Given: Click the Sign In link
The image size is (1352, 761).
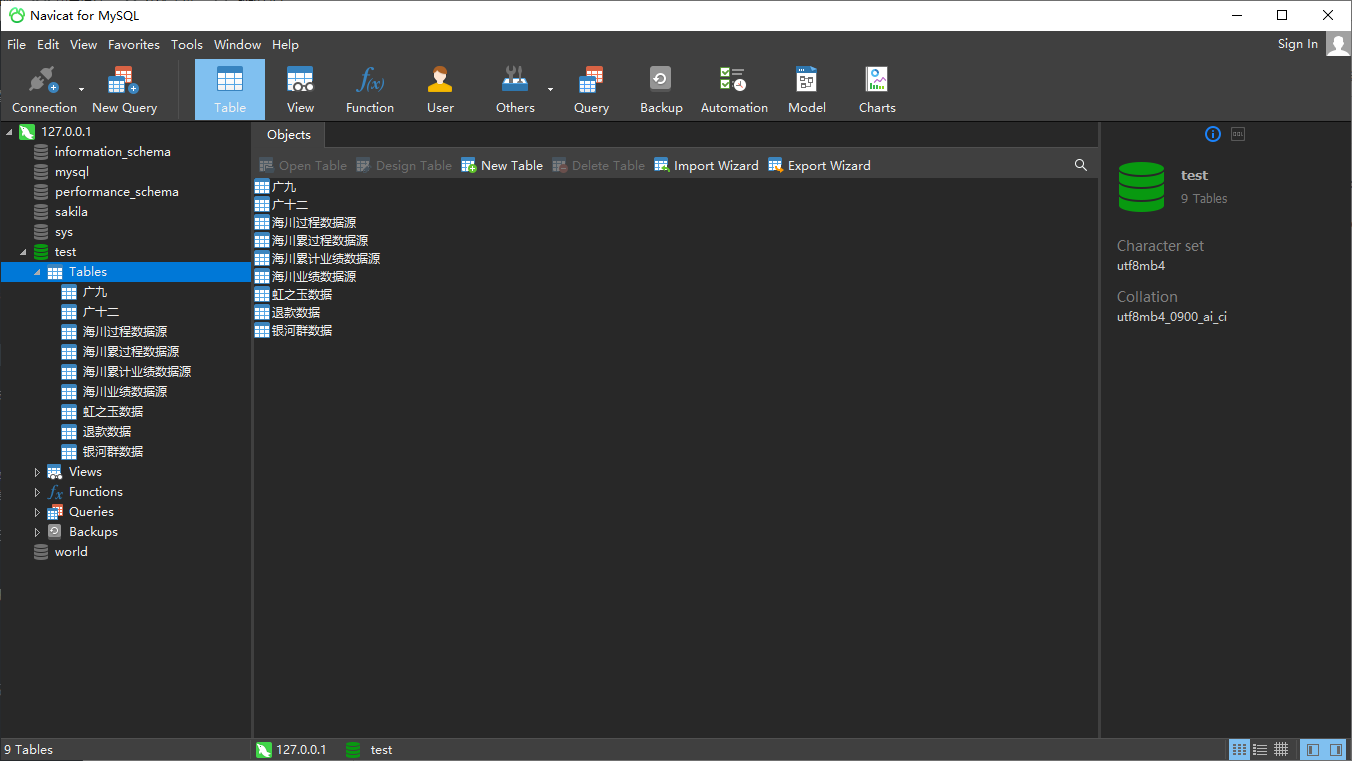Looking at the screenshot, I should [1298, 44].
